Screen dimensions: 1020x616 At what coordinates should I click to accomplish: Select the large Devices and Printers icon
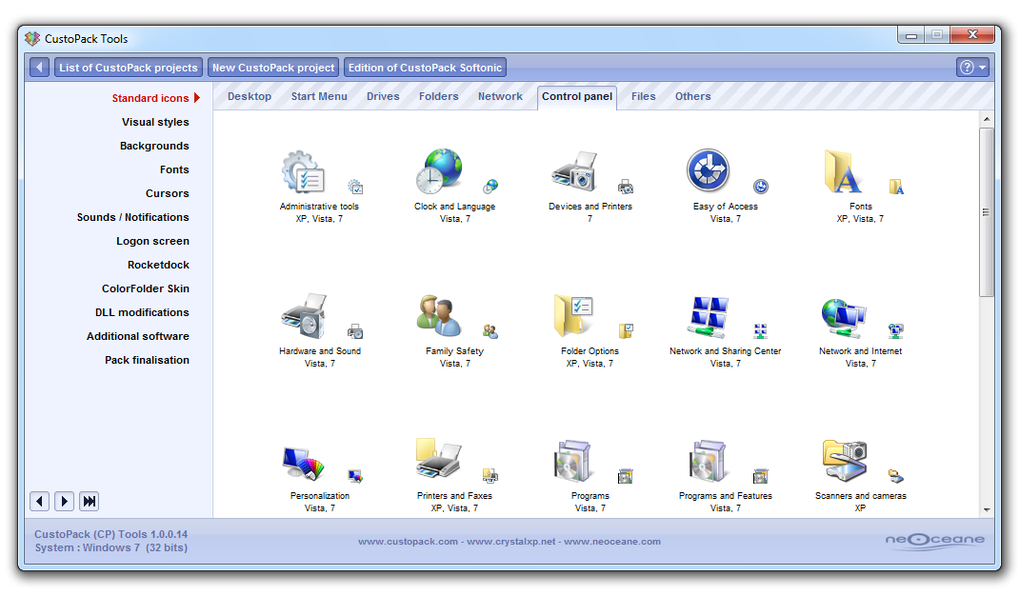pyautogui.click(x=574, y=172)
